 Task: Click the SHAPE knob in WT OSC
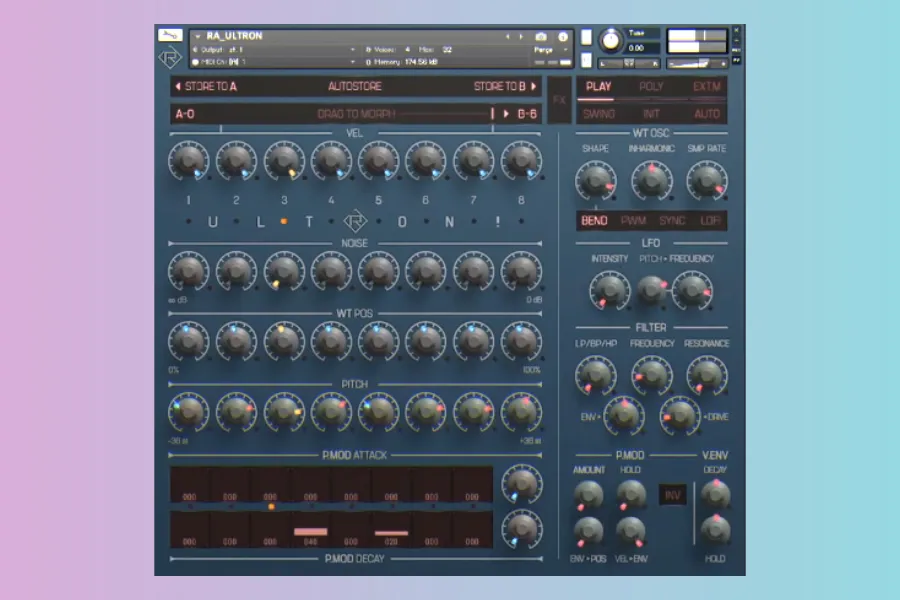pos(595,180)
